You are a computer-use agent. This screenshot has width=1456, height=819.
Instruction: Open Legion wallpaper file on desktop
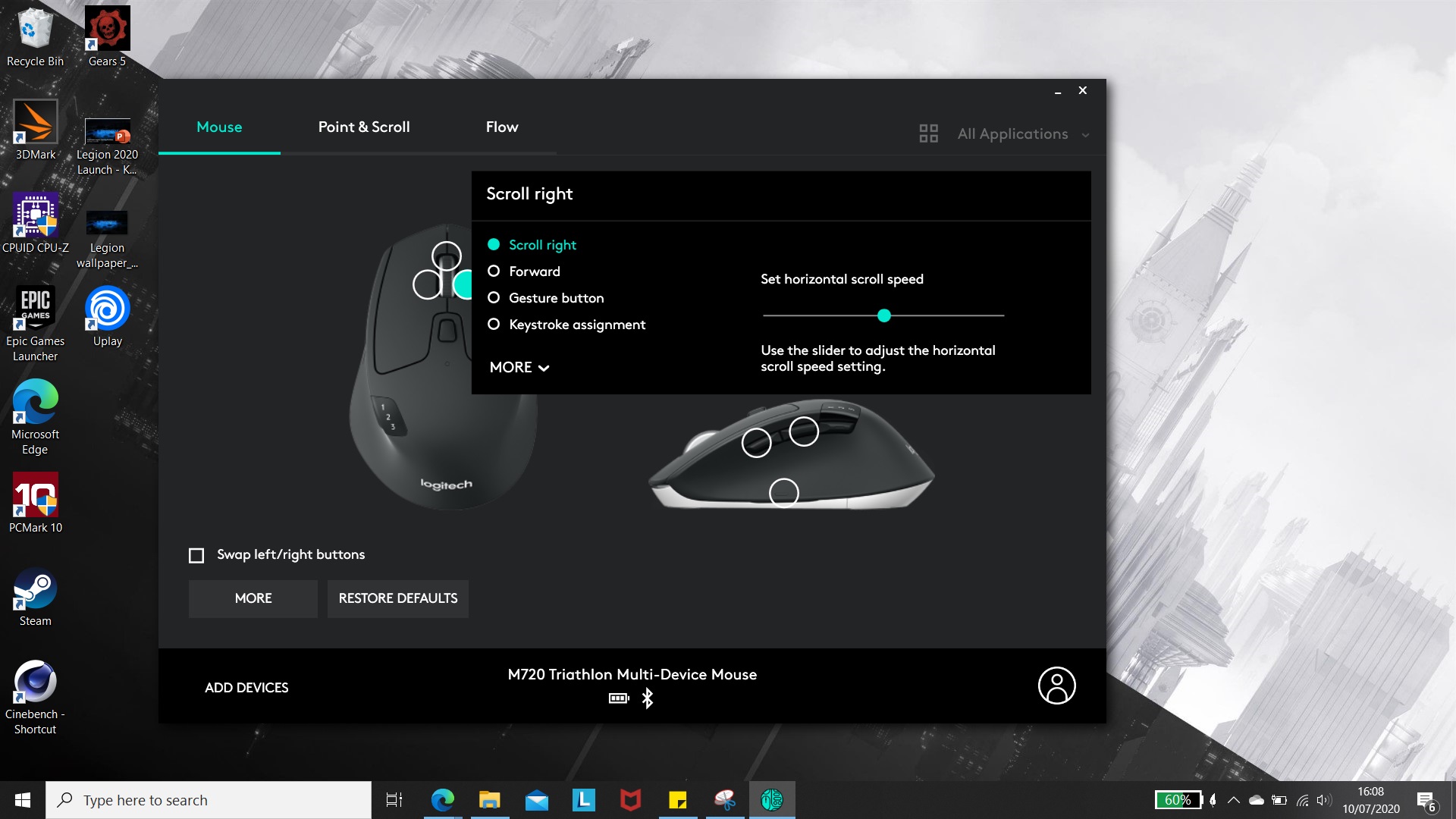[107, 239]
